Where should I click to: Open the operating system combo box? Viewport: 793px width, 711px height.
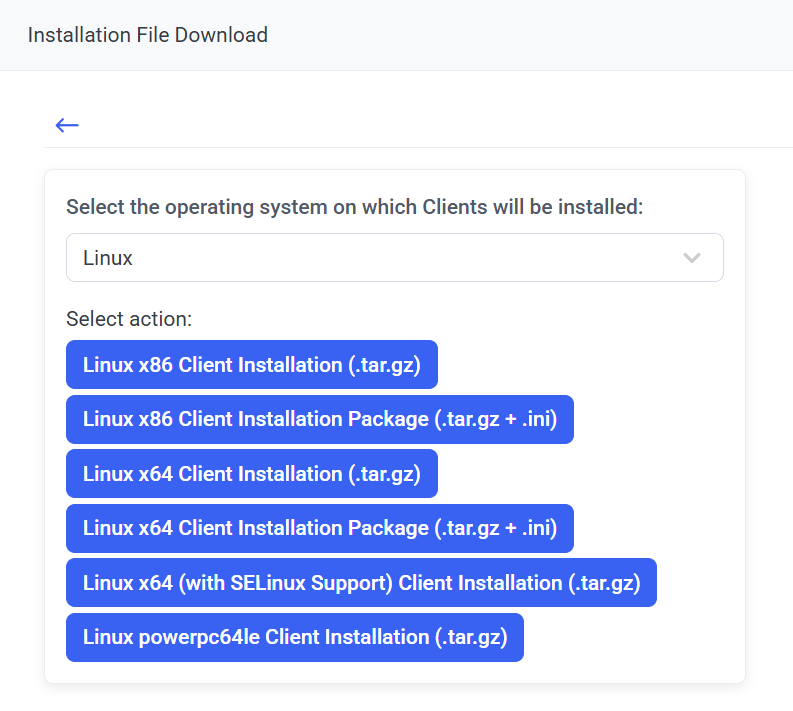(394, 258)
